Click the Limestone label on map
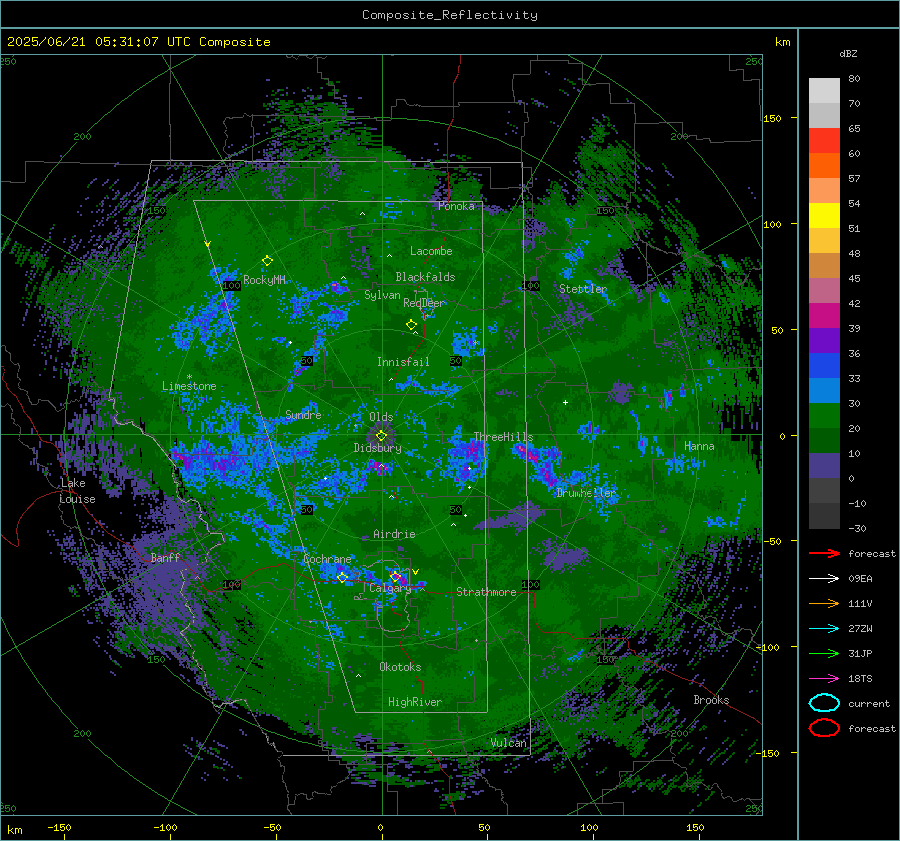This screenshot has height=841, width=900. click(189, 386)
